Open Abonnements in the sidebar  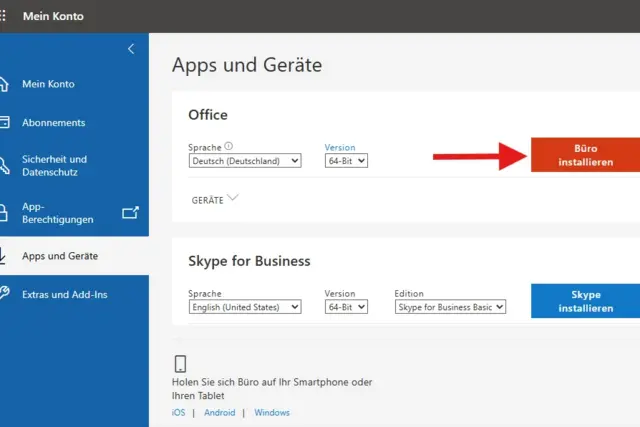coord(53,122)
